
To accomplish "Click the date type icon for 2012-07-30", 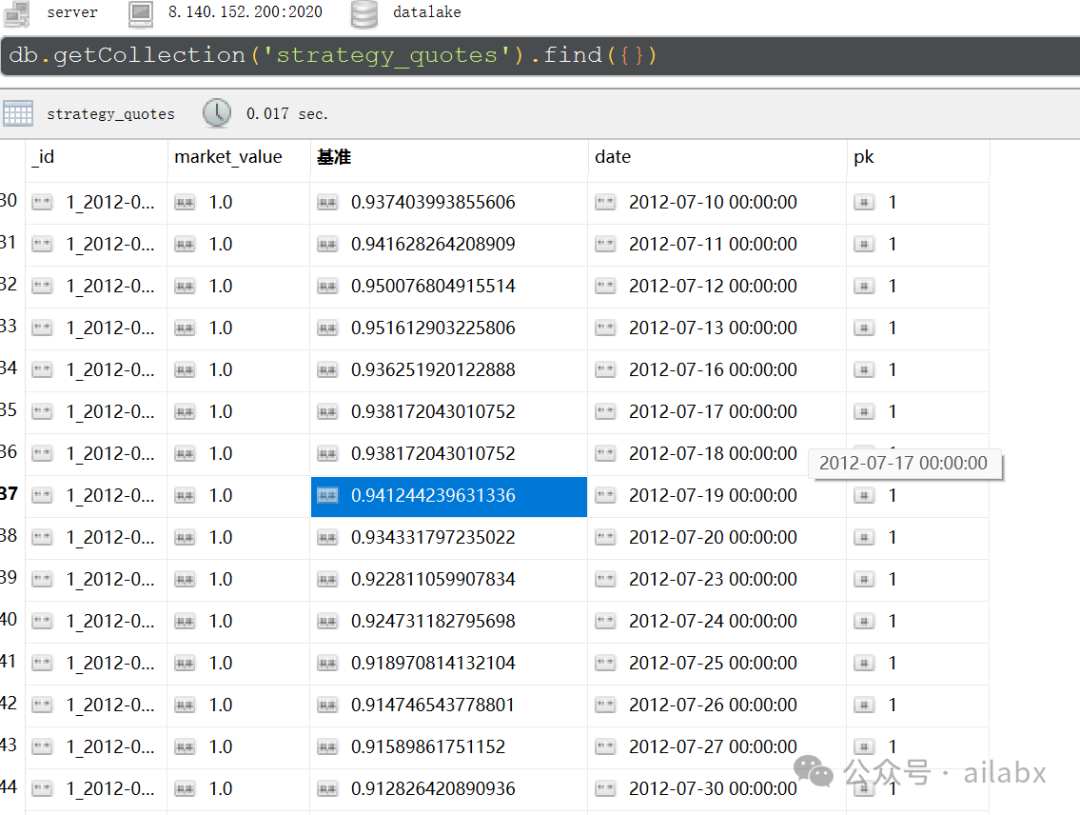I will pyautogui.click(x=605, y=789).
